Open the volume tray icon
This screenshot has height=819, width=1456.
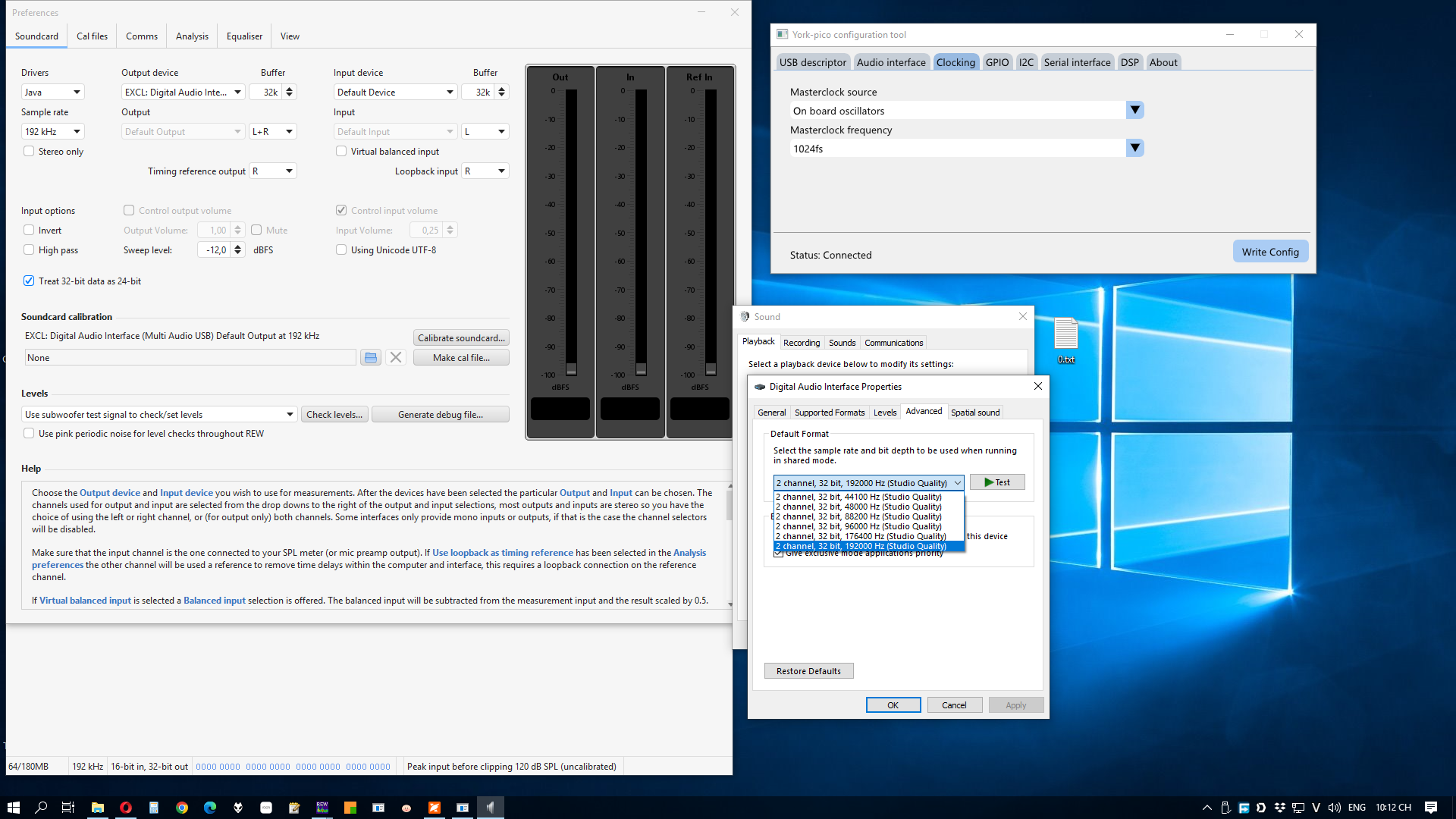pyautogui.click(x=1335, y=808)
